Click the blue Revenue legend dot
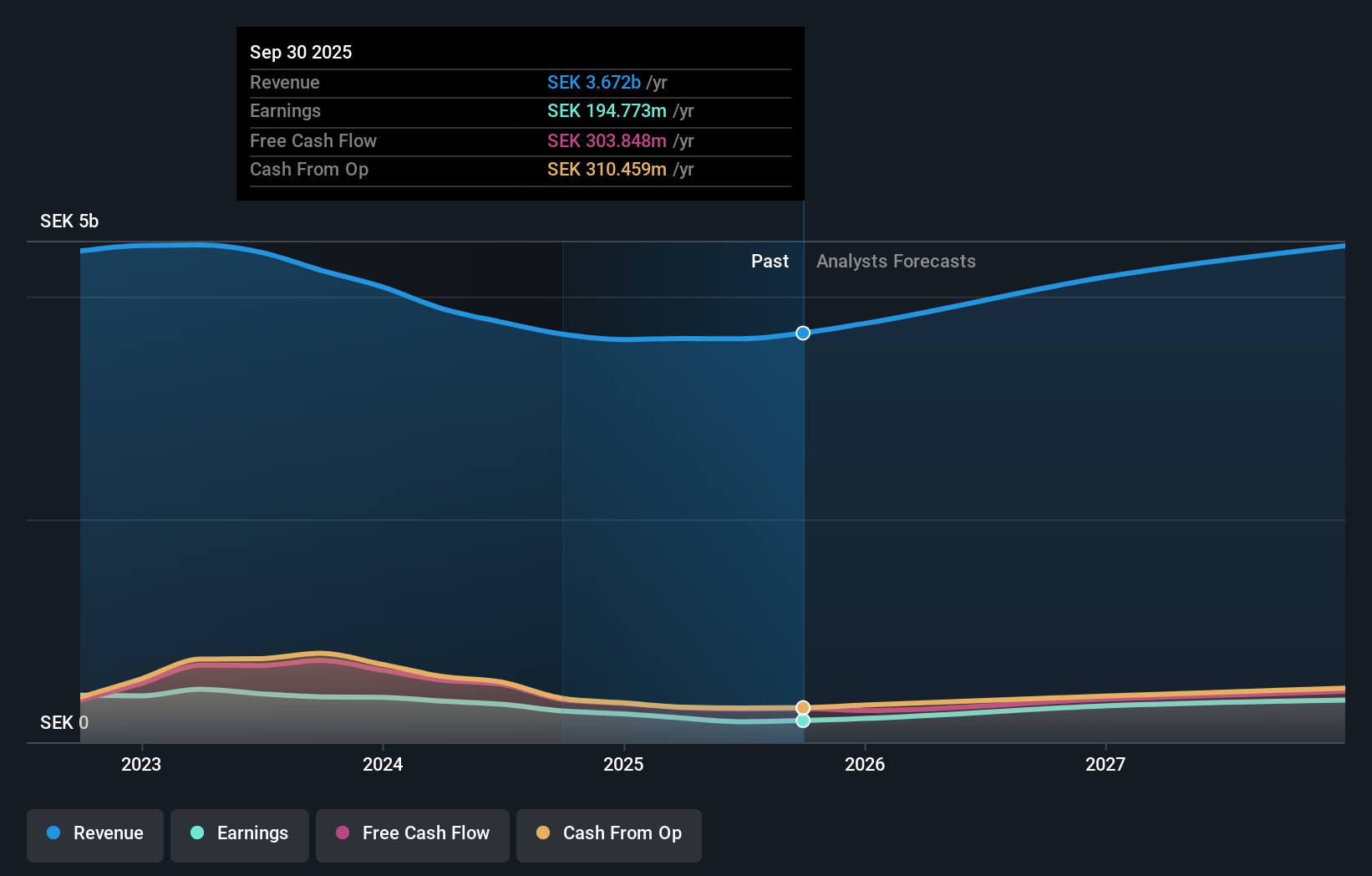The image size is (1372, 876). tap(55, 834)
